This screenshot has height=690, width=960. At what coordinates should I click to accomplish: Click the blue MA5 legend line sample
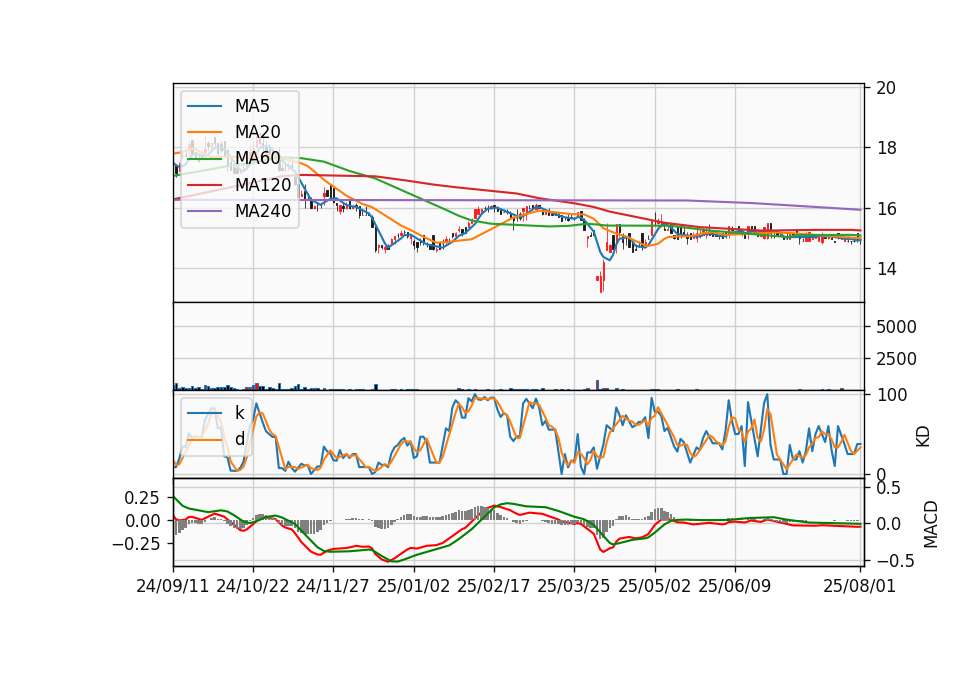click(204, 107)
